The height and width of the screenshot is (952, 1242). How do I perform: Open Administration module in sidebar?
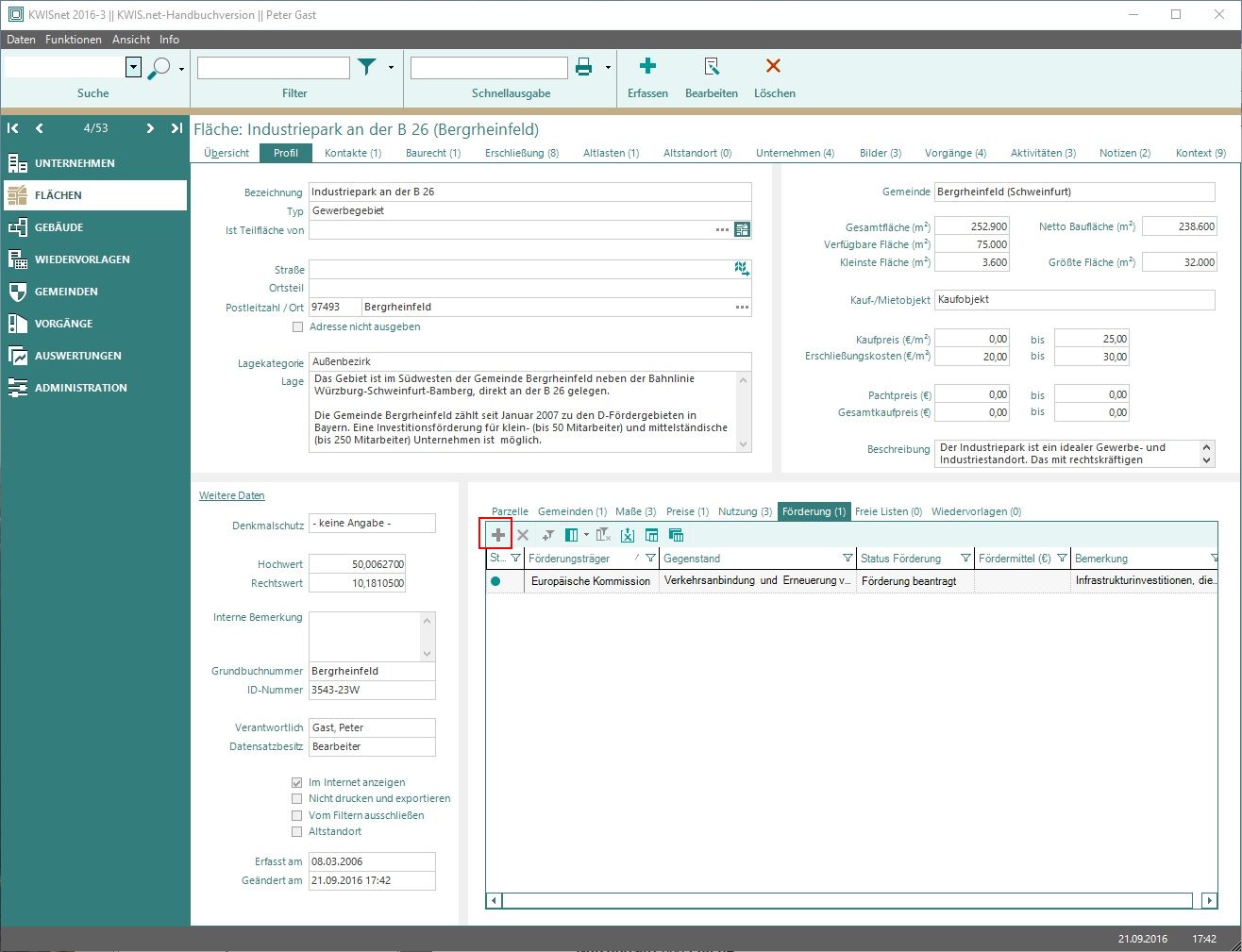tap(94, 388)
